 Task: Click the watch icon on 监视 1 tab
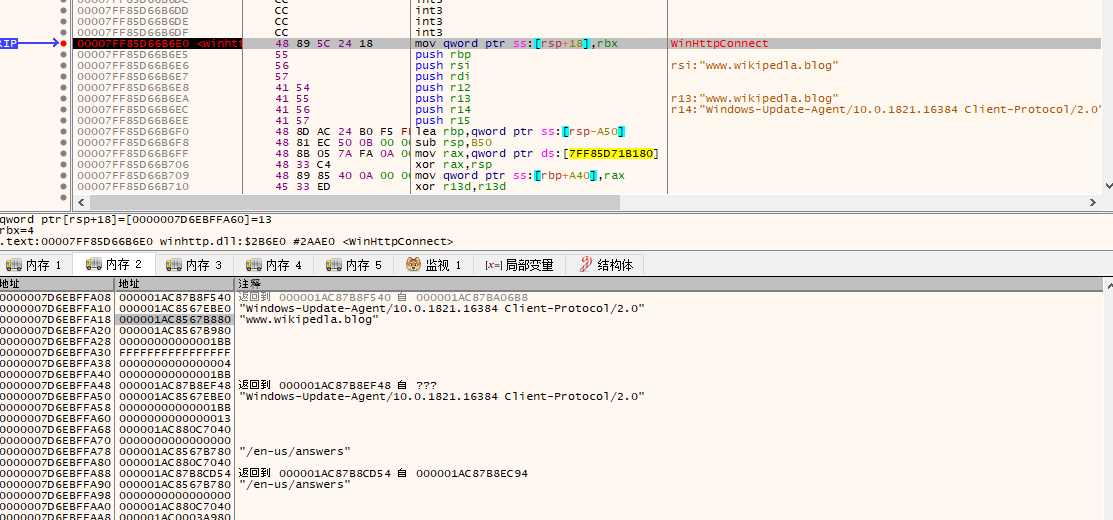413,265
